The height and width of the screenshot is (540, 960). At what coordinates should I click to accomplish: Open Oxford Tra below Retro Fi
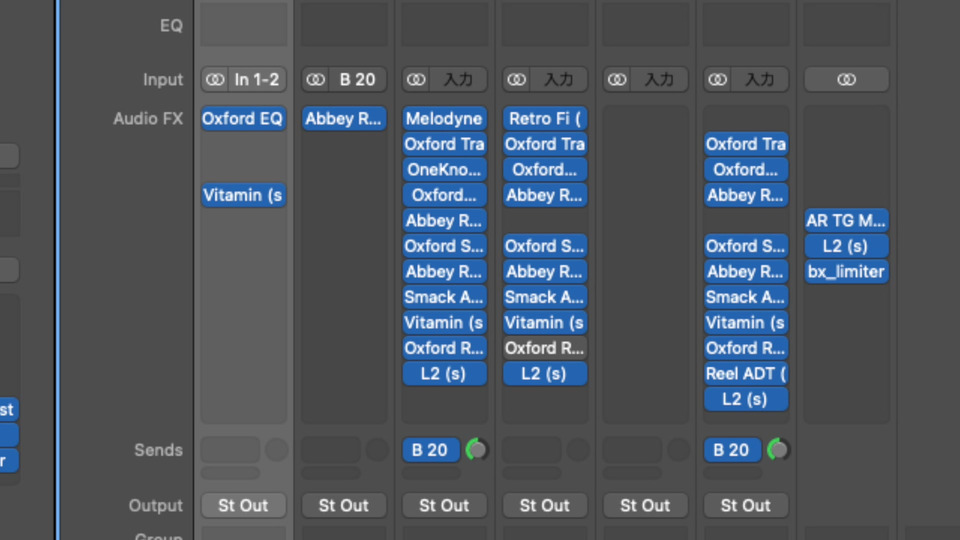tap(545, 144)
